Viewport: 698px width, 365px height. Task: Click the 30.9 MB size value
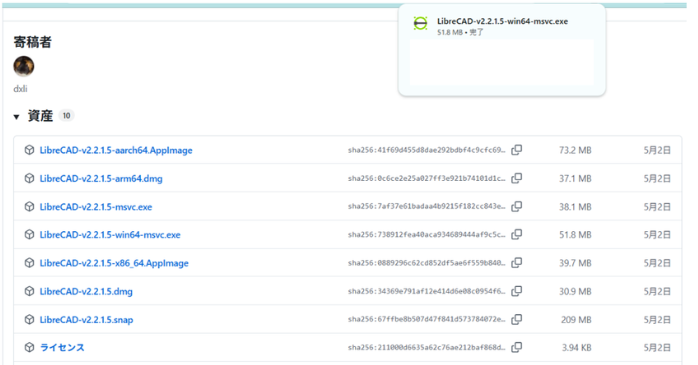pos(575,292)
